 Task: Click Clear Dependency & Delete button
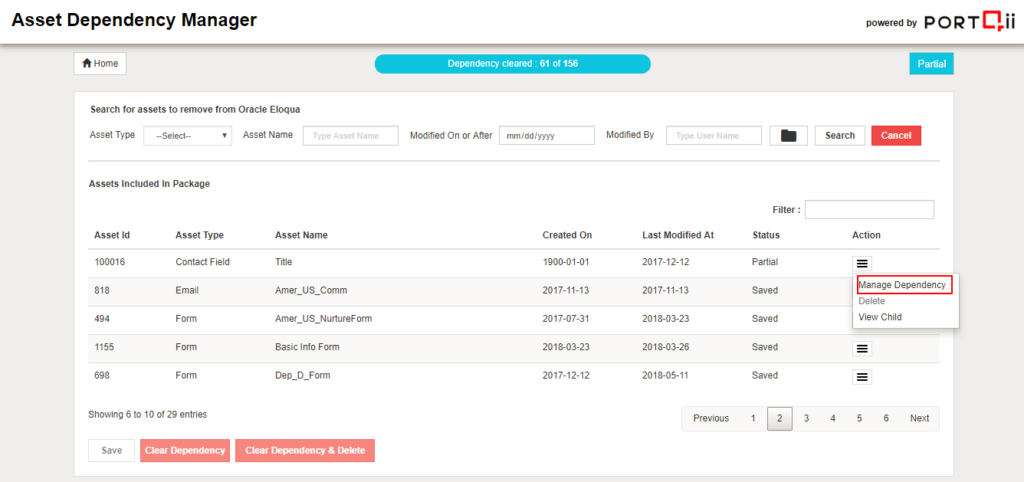point(305,451)
